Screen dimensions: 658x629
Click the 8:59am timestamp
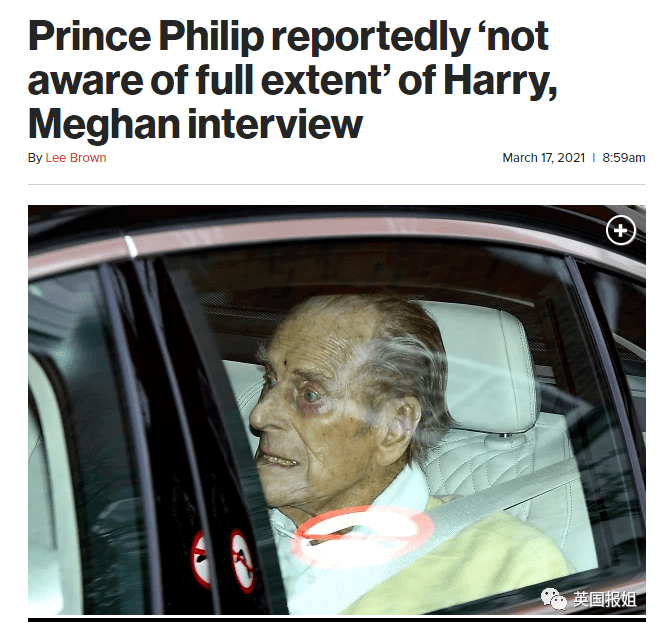pyautogui.click(x=624, y=158)
